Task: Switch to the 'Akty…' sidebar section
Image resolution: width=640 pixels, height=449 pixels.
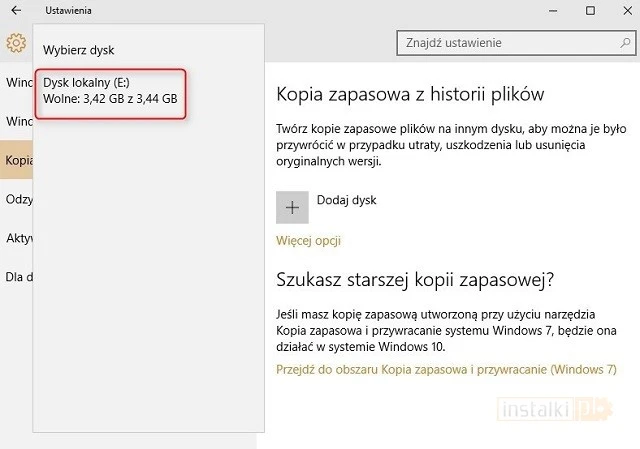Action: pyautogui.click(x=17, y=238)
